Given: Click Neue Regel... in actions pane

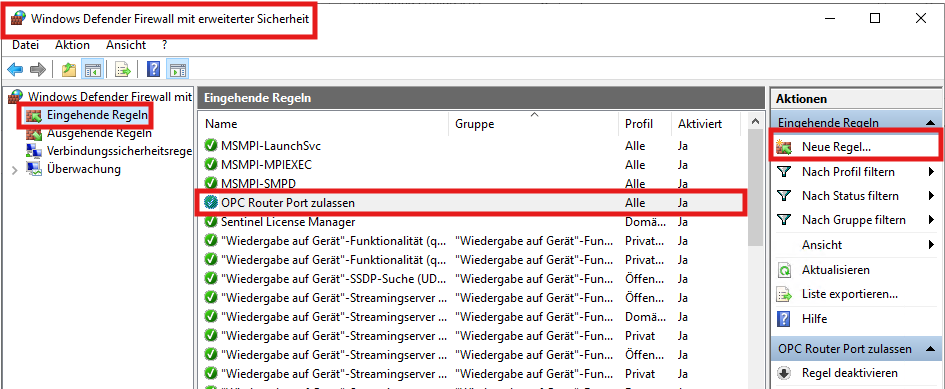Looking at the screenshot, I should [836, 147].
